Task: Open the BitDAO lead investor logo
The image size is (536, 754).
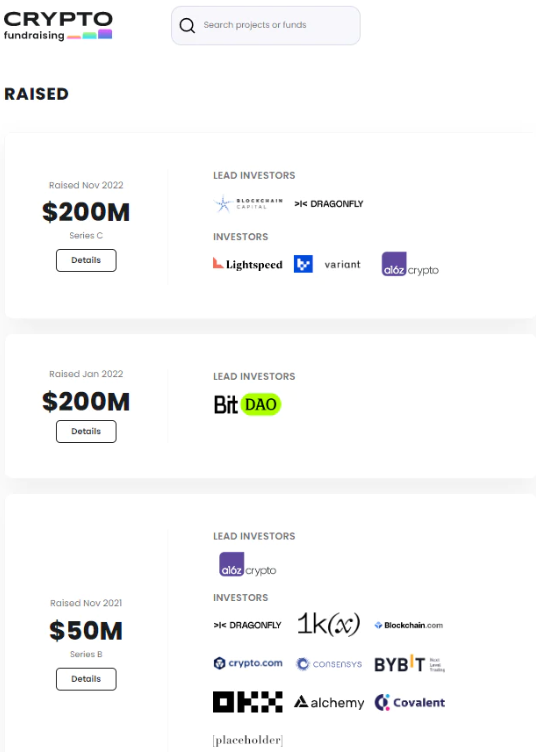Action: pyautogui.click(x=248, y=404)
